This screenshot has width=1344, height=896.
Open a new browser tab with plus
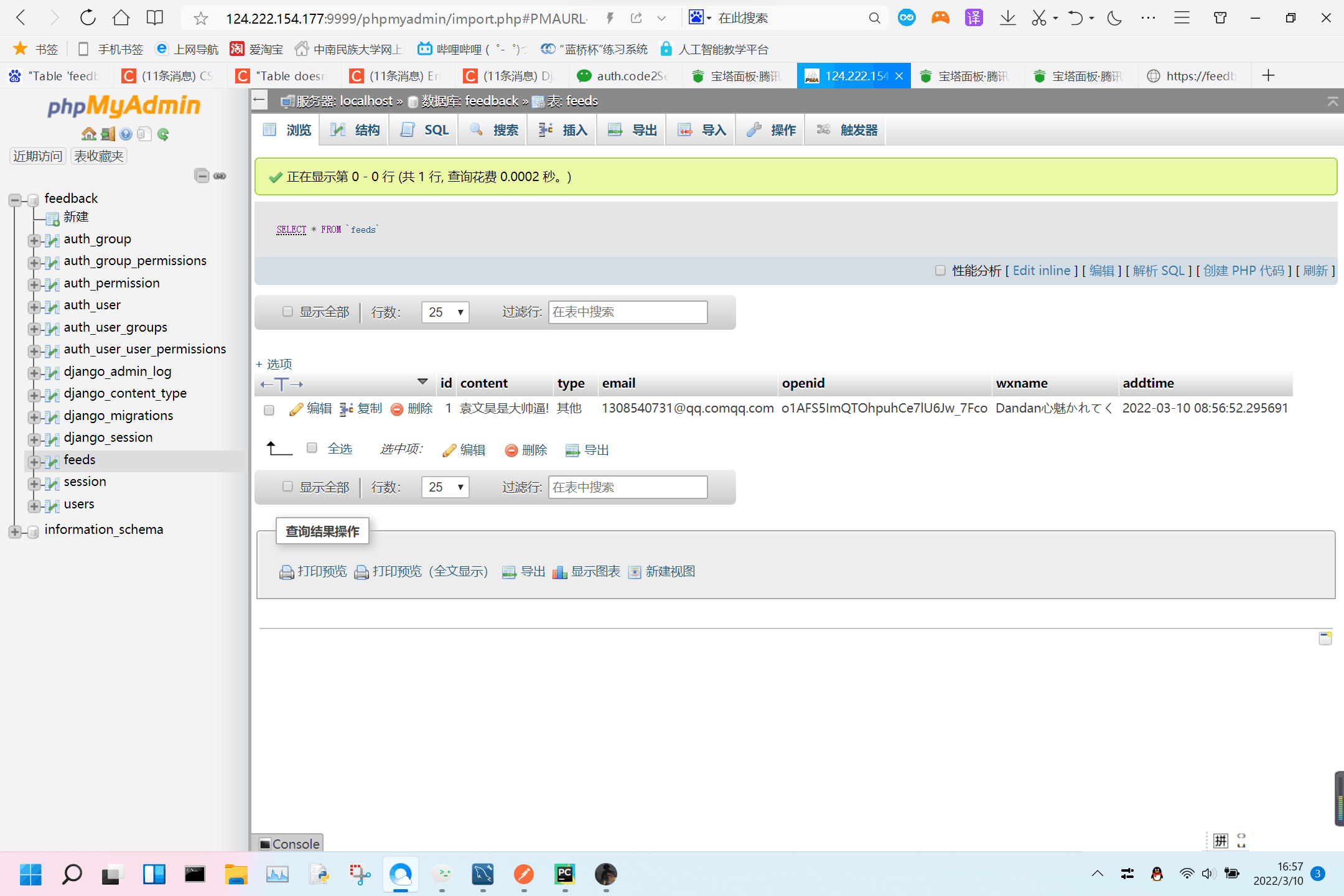[x=1268, y=76]
